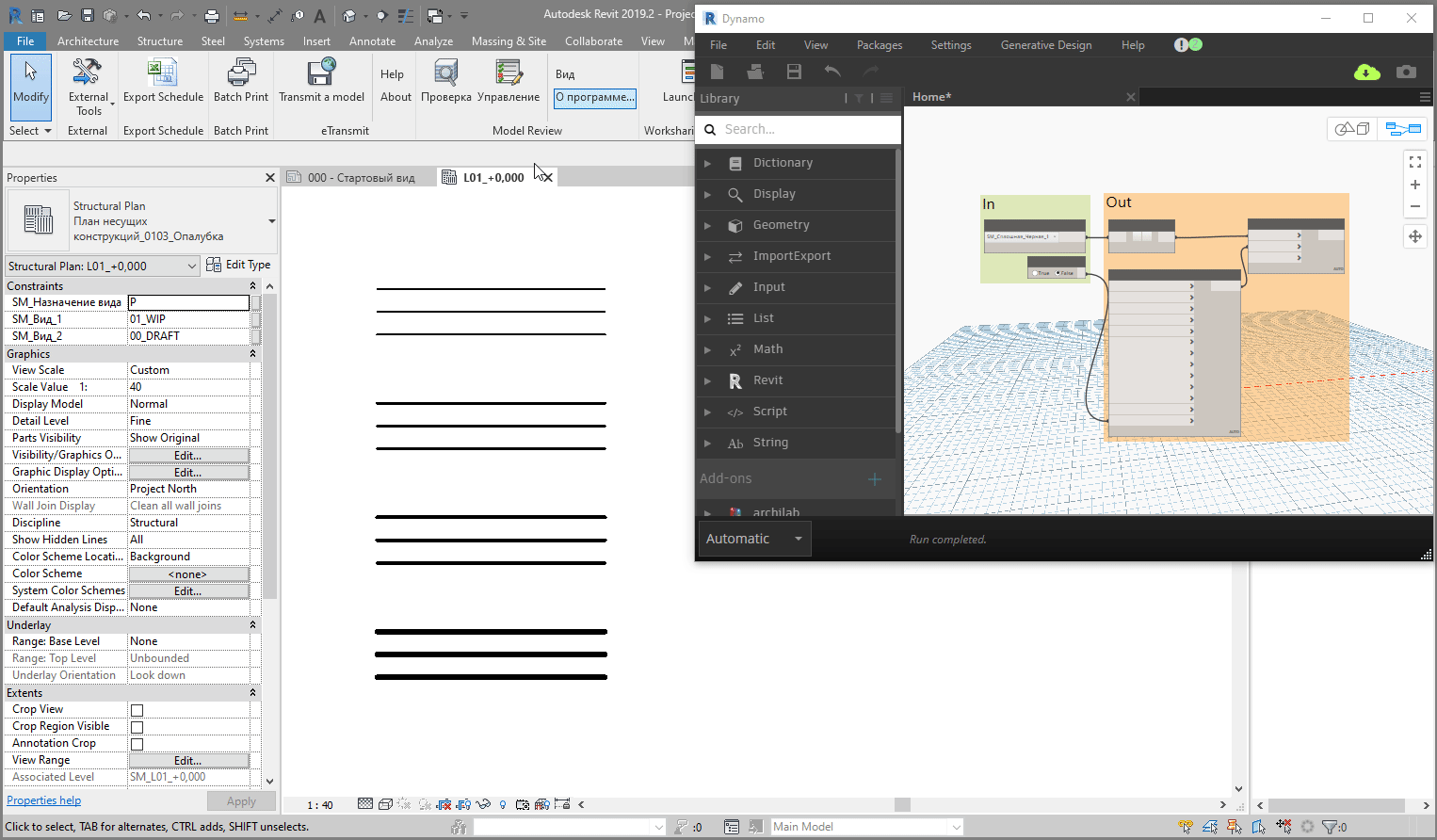Viewport: 1437px width, 840px height.
Task: Undo last action in Dynamo
Action: tap(832, 72)
